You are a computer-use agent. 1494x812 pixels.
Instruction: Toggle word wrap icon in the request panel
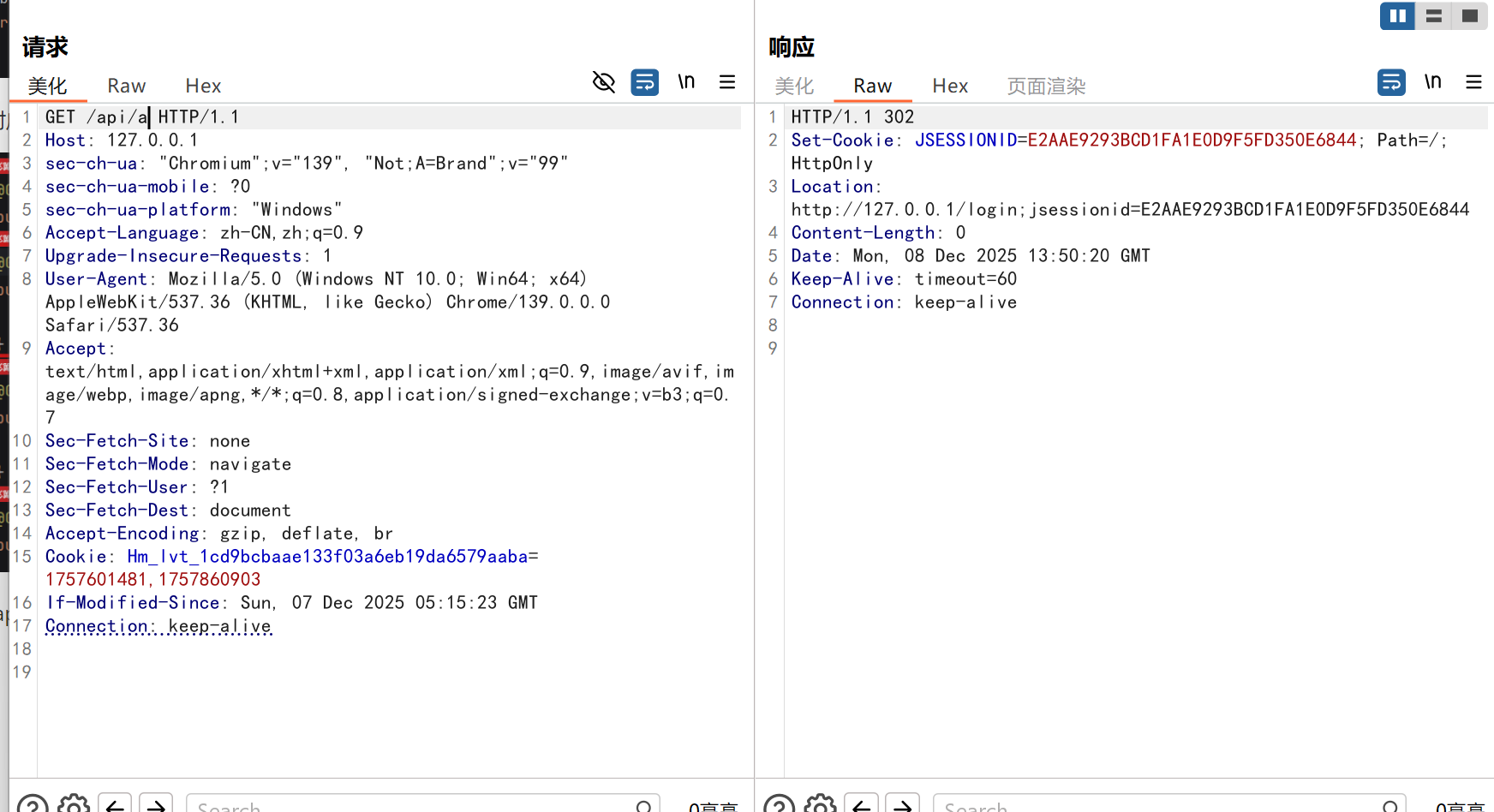[645, 82]
